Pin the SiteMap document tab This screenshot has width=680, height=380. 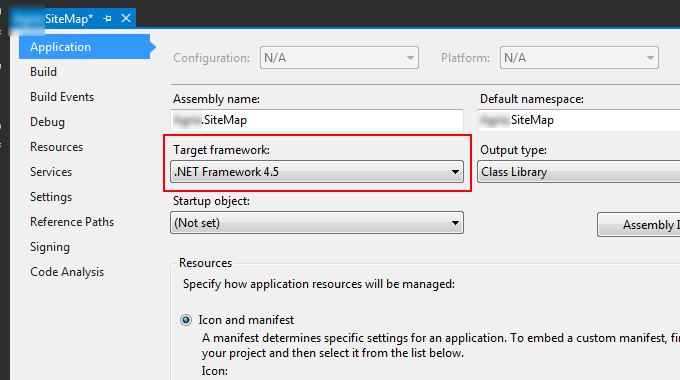[x=108, y=19]
